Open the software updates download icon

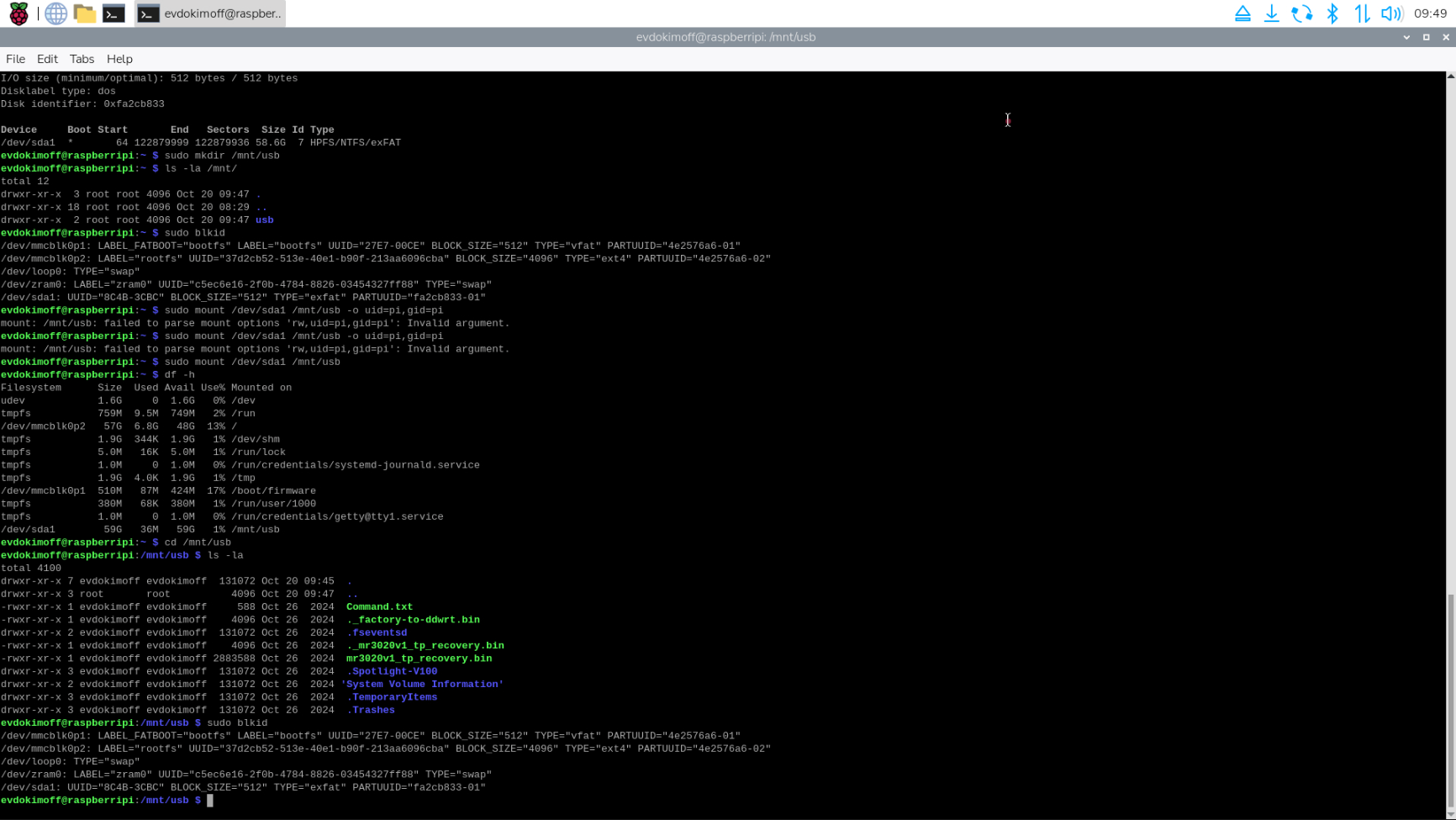coord(1272,13)
